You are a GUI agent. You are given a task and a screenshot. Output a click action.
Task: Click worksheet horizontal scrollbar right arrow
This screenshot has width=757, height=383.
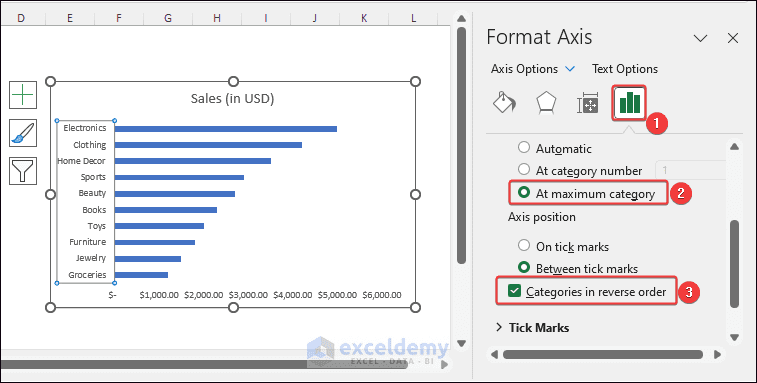445,364
